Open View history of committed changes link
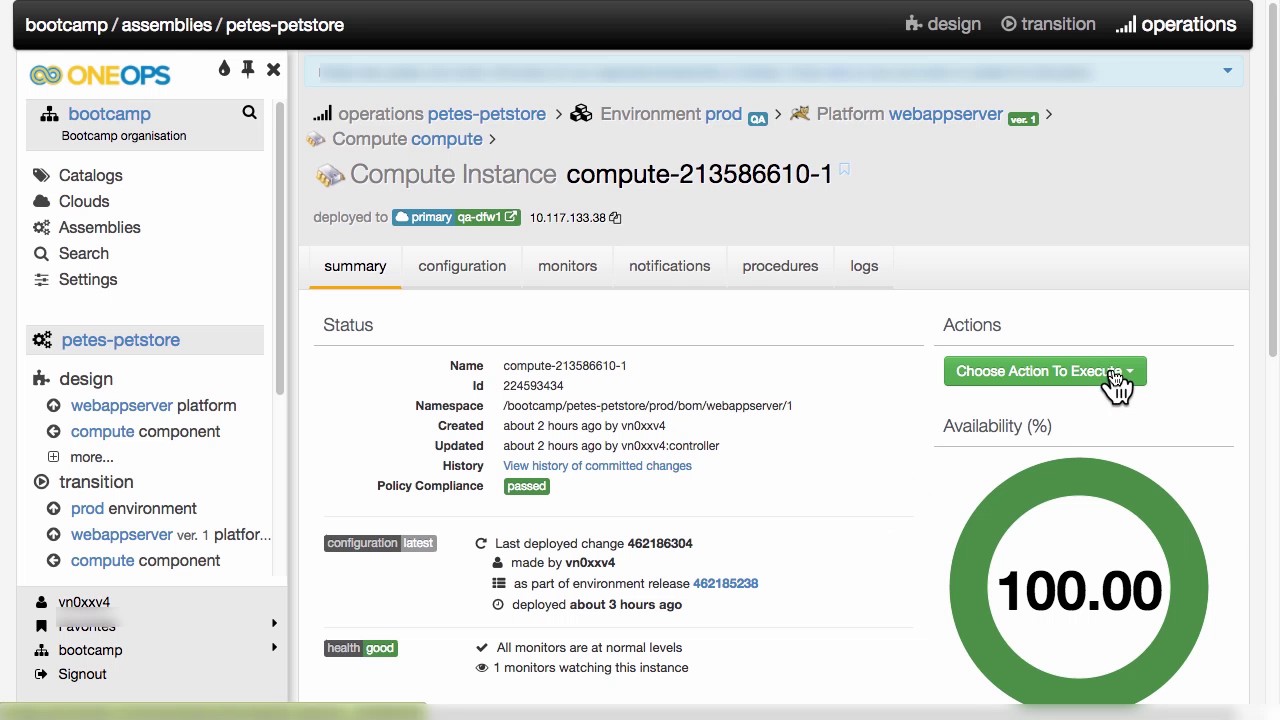1280x720 pixels. point(597,466)
